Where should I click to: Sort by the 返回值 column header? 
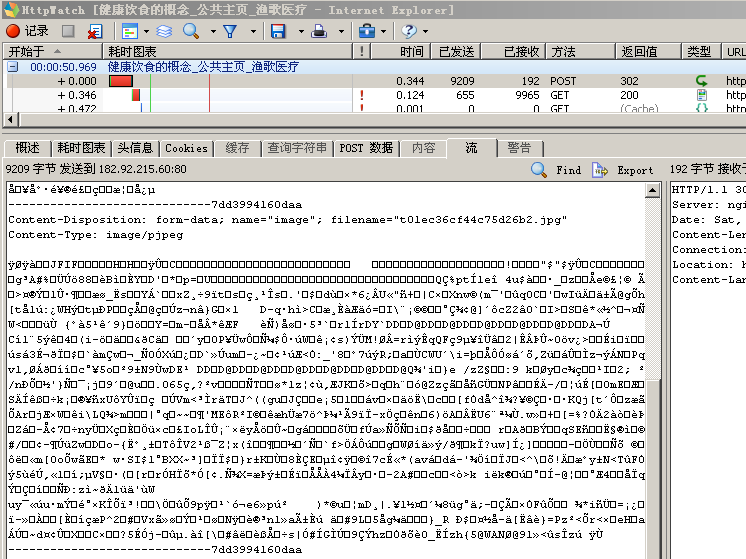click(x=648, y=51)
